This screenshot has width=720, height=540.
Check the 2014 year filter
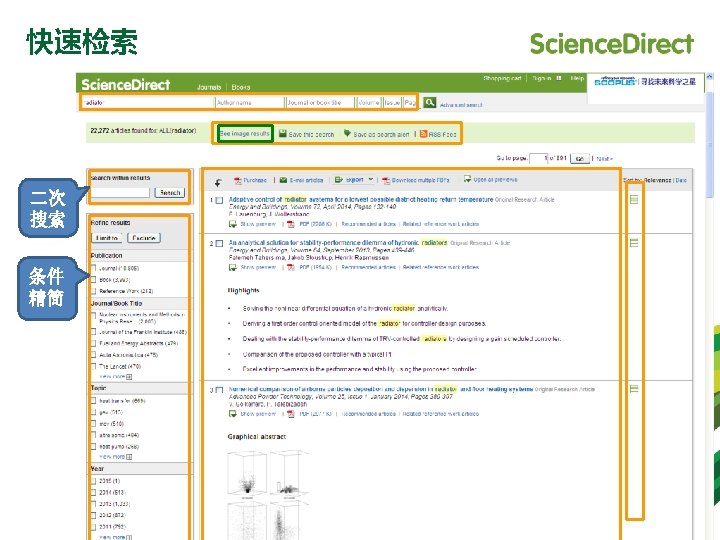[94, 492]
